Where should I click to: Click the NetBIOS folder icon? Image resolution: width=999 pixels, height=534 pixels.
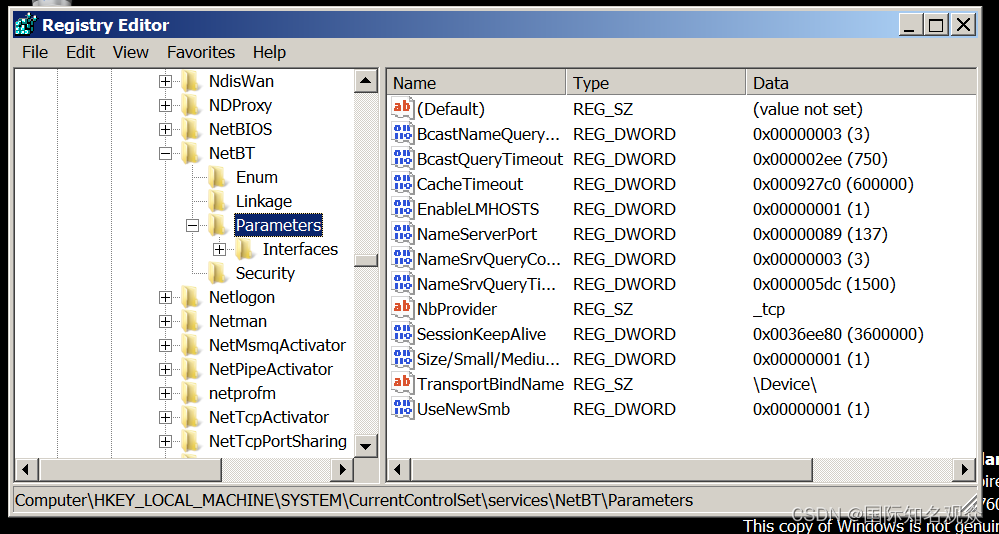point(191,129)
